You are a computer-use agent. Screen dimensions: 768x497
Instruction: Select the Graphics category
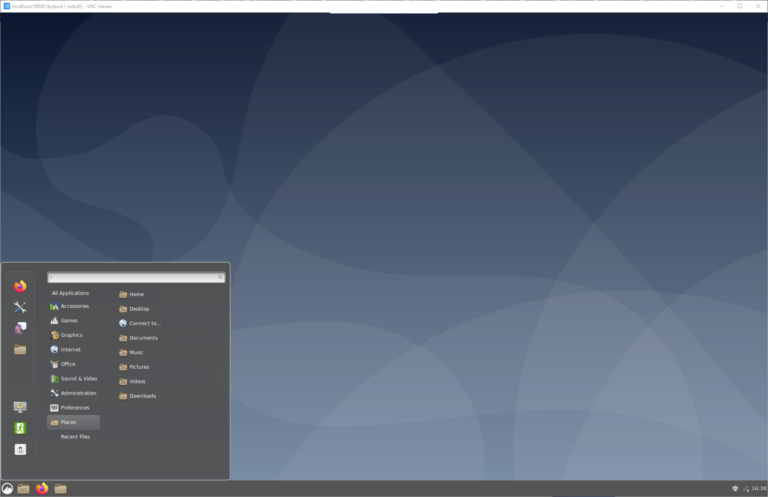(71, 335)
